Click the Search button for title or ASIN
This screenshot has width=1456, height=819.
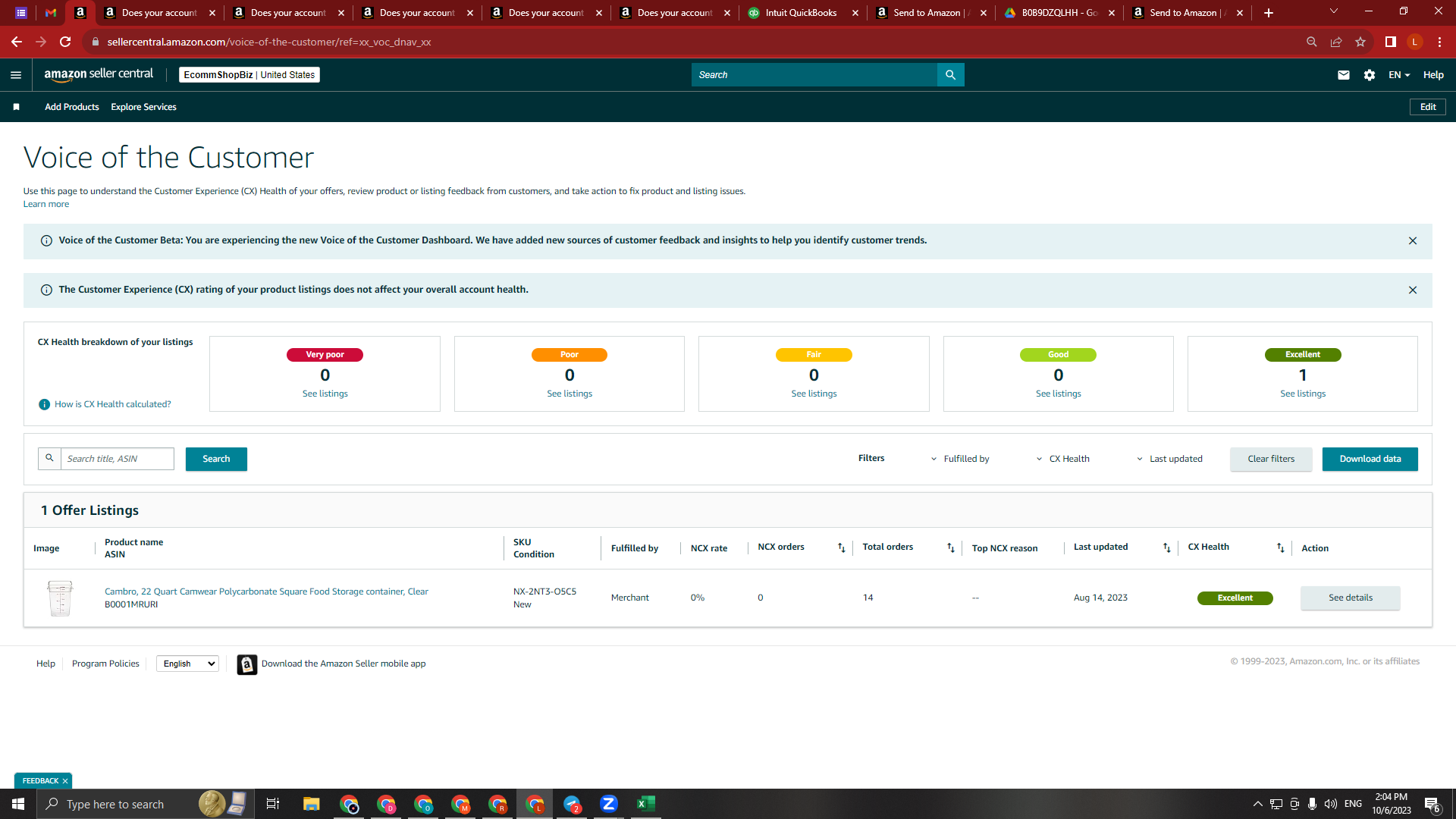[216, 459]
